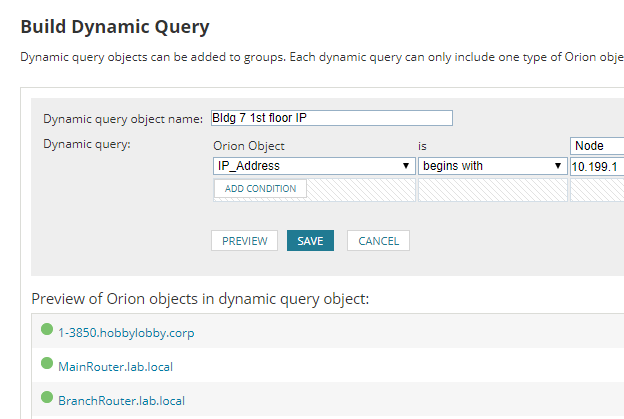Click the 'Orion Object' column header
Image resolution: width=624 pixels, height=419 pixels.
pos(249,146)
